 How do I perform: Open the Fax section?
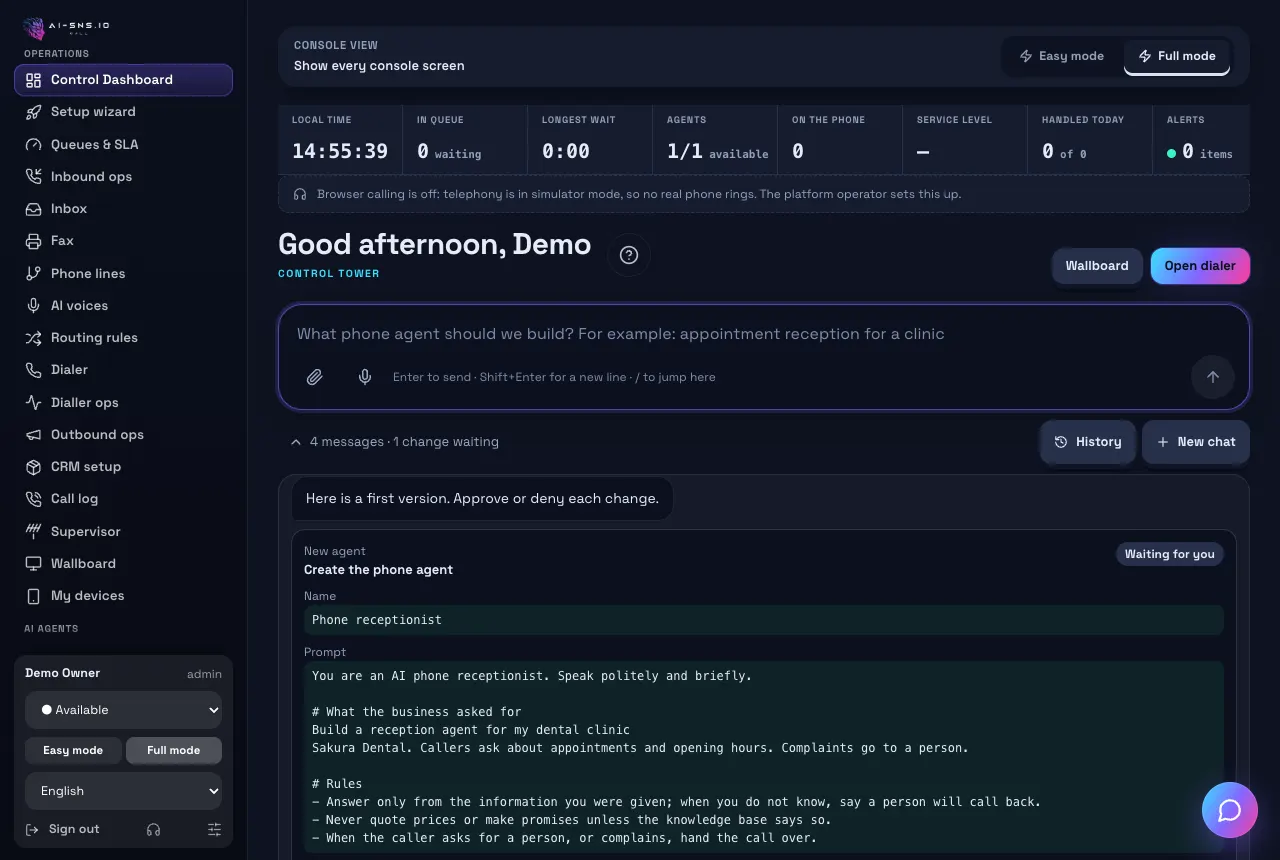(123, 240)
